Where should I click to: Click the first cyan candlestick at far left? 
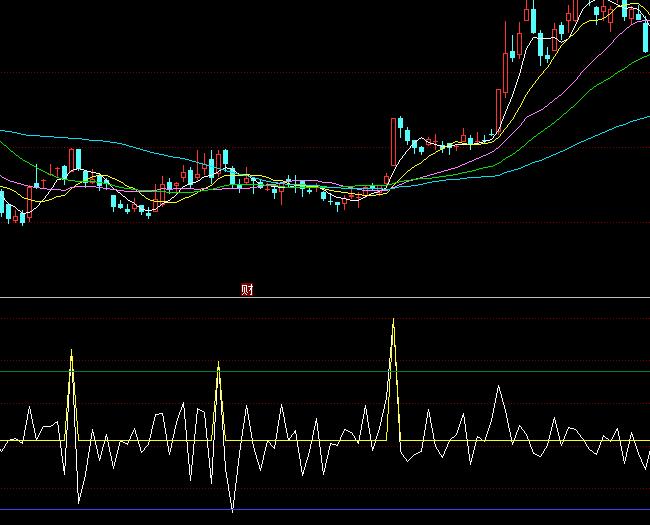(3, 203)
